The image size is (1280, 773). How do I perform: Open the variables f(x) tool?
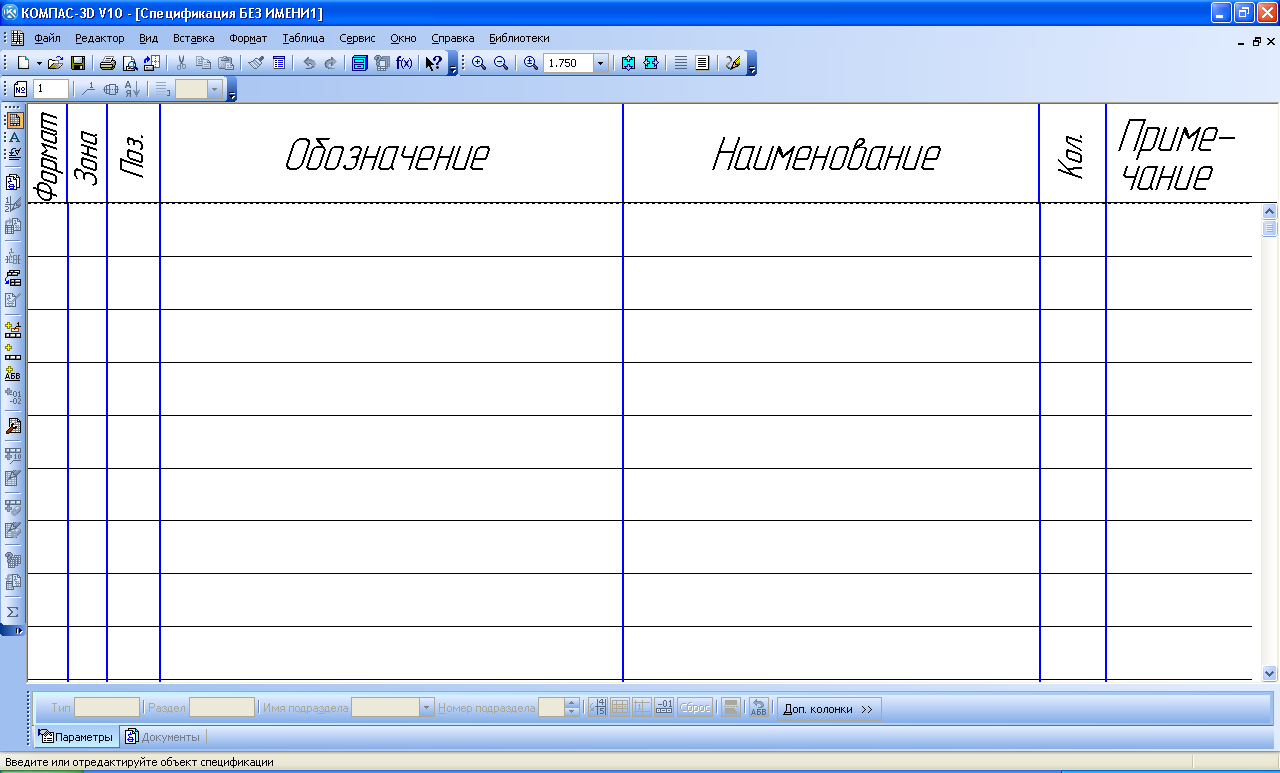(x=404, y=63)
